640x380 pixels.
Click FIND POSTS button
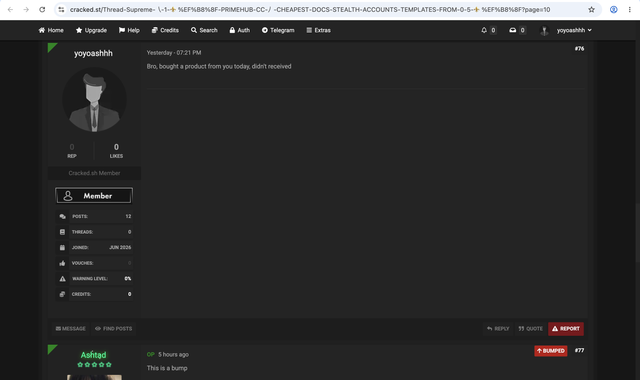(113, 329)
